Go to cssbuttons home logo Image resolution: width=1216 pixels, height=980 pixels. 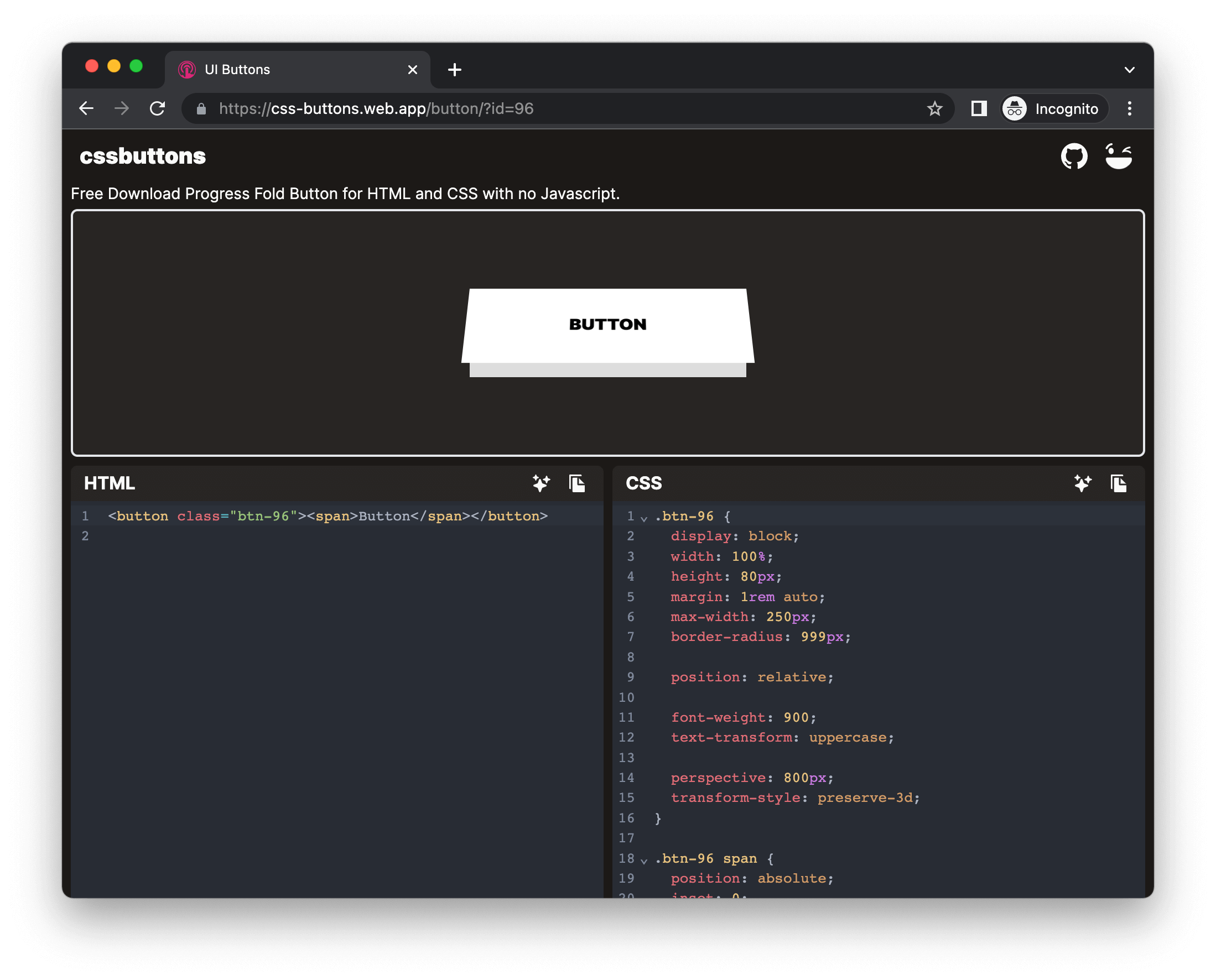(x=142, y=157)
